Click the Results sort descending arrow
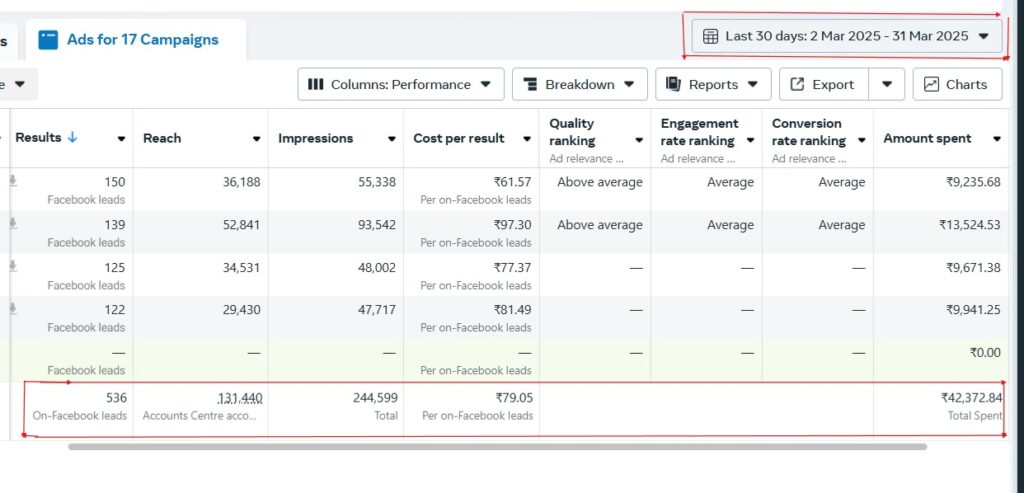The width and height of the screenshot is (1024, 493). coord(72,138)
